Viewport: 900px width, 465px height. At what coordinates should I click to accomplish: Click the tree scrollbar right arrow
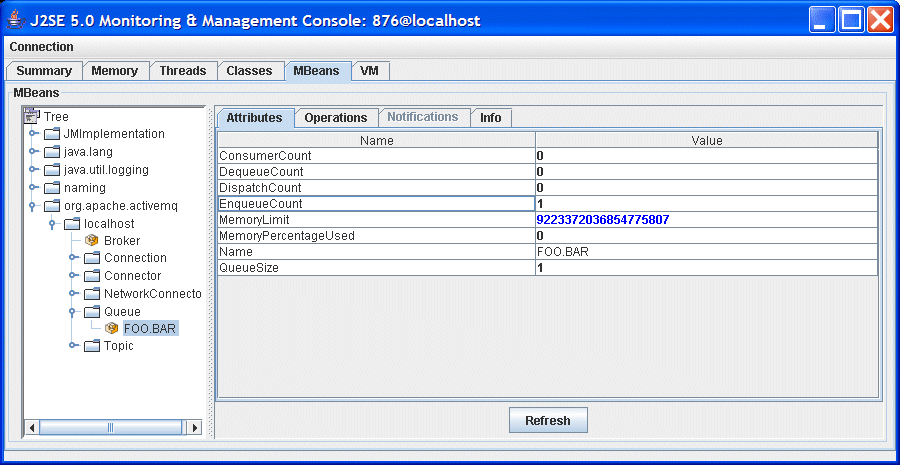pyautogui.click(x=195, y=428)
